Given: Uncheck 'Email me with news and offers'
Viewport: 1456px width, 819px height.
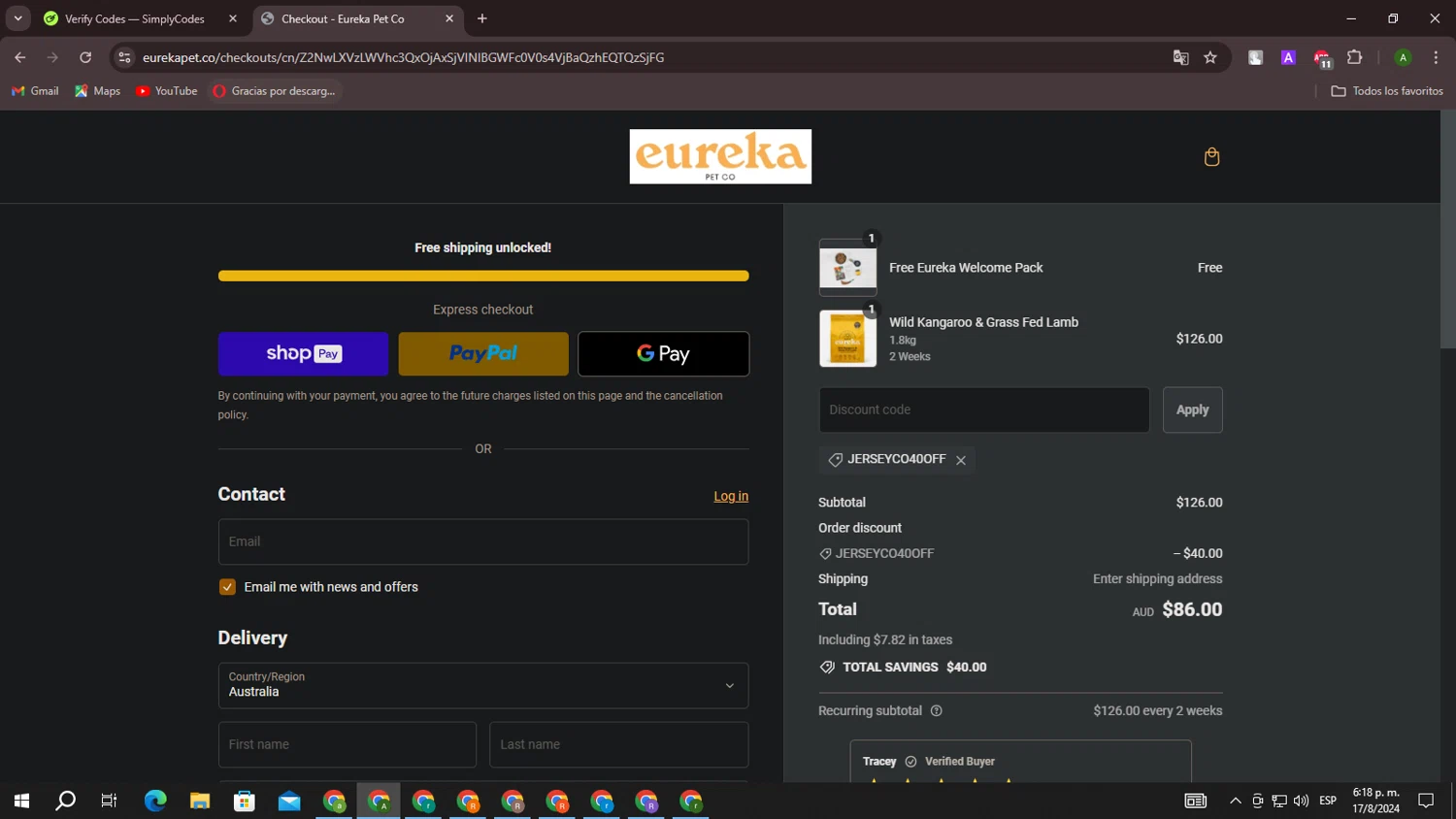Looking at the screenshot, I should 227,587.
